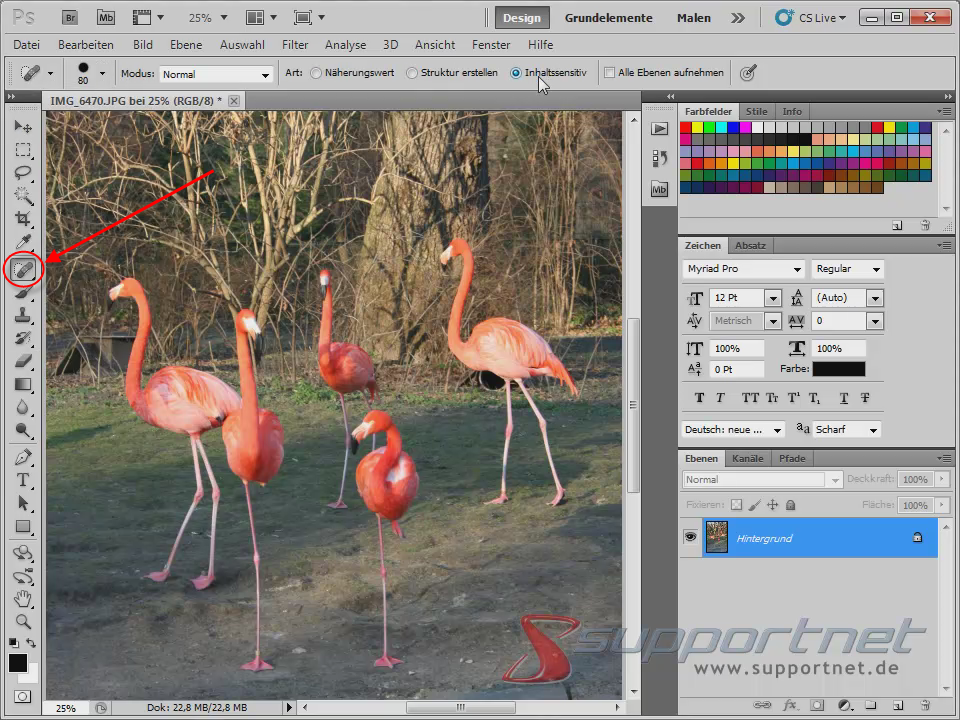
Task: Select the Hand tool
Action: [23, 599]
